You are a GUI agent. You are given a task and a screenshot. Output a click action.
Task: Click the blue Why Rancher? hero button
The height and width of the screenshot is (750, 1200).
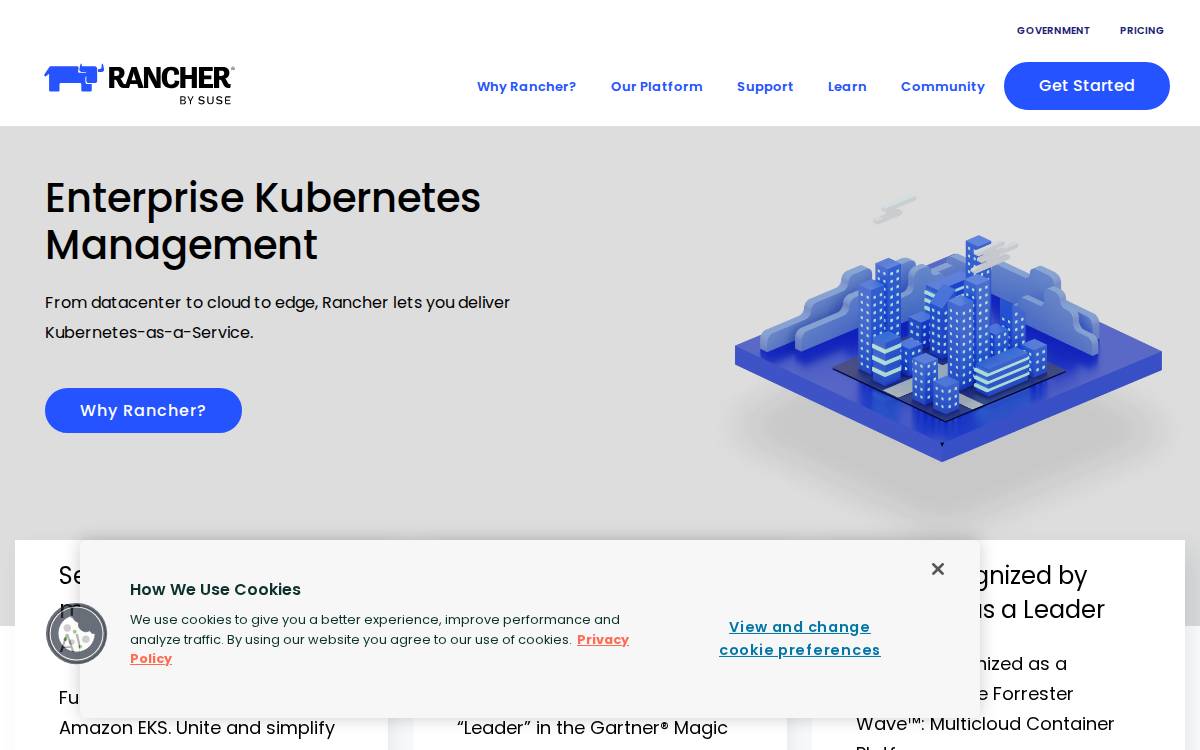click(143, 410)
